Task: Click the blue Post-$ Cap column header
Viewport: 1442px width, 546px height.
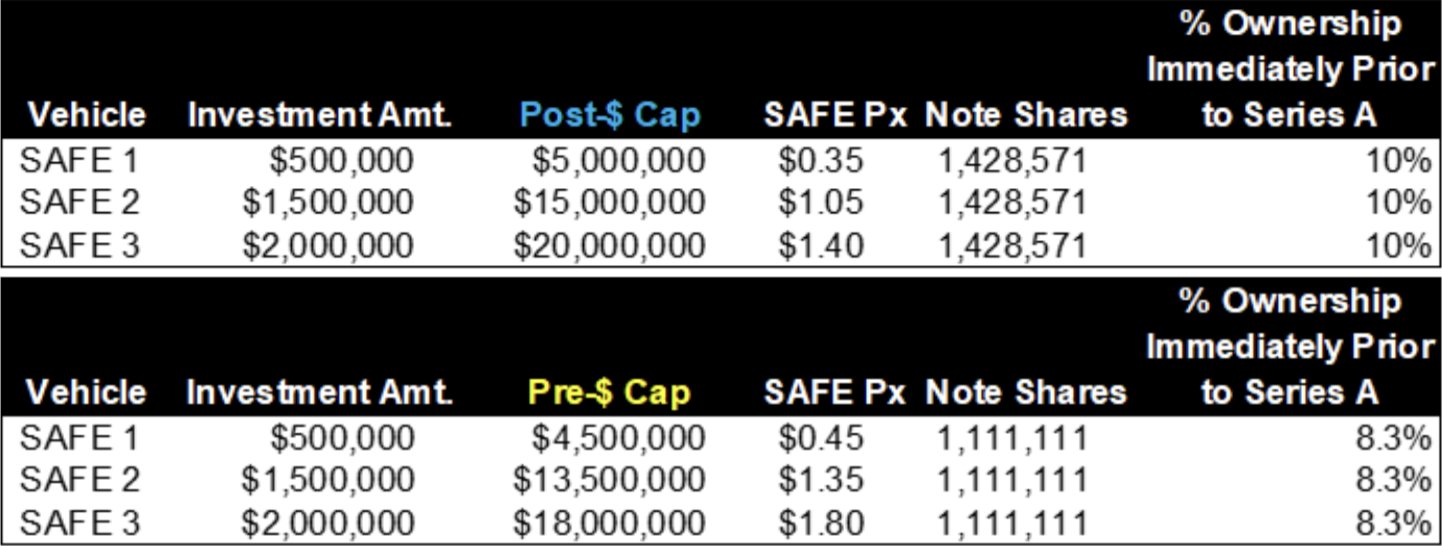Action: pyautogui.click(x=610, y=115)
